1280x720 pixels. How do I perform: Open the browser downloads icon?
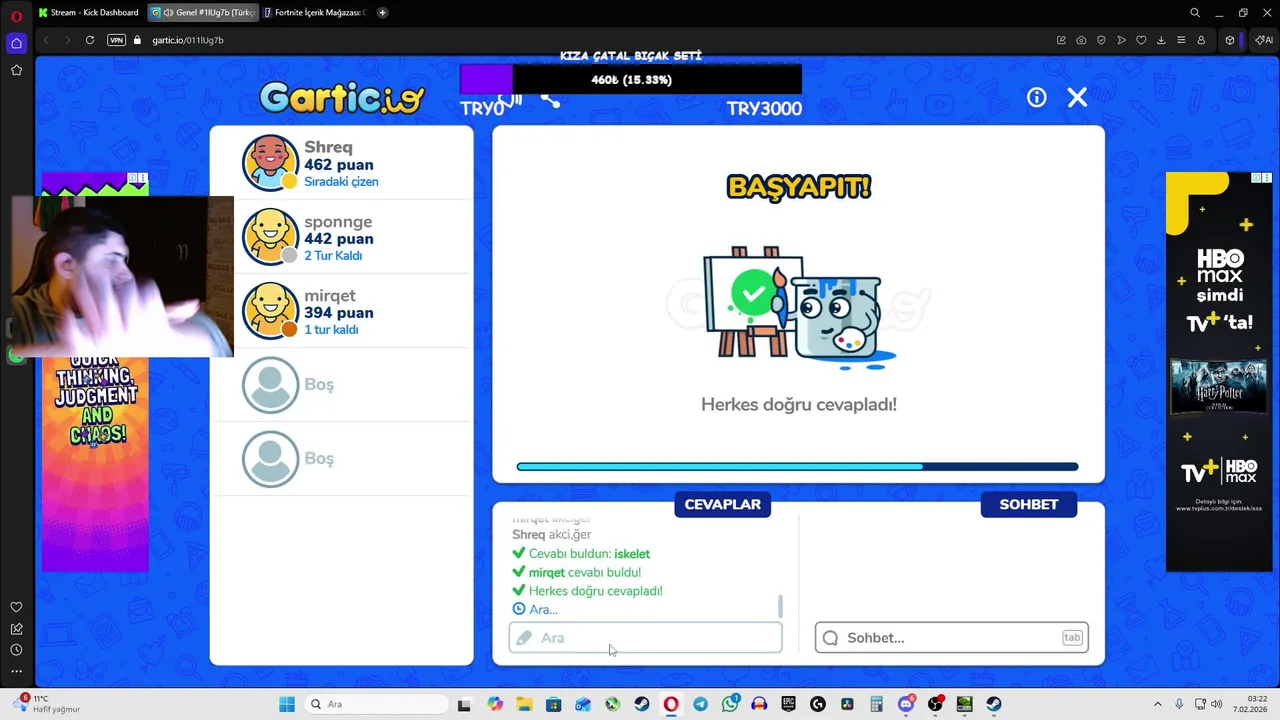(x=1161, y=40)
